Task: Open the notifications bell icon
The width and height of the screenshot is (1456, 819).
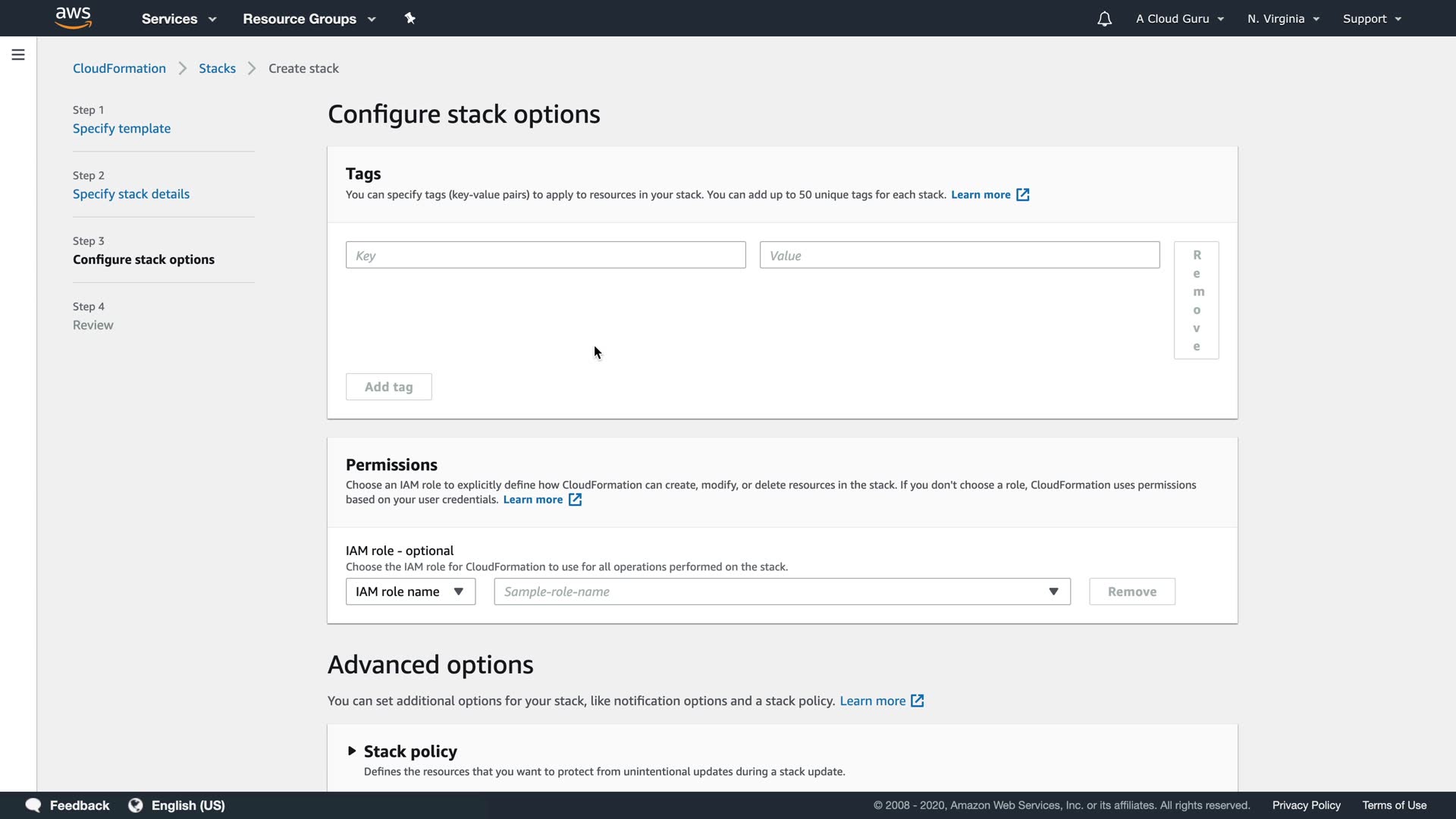Action: click(x=1104, y=19)
